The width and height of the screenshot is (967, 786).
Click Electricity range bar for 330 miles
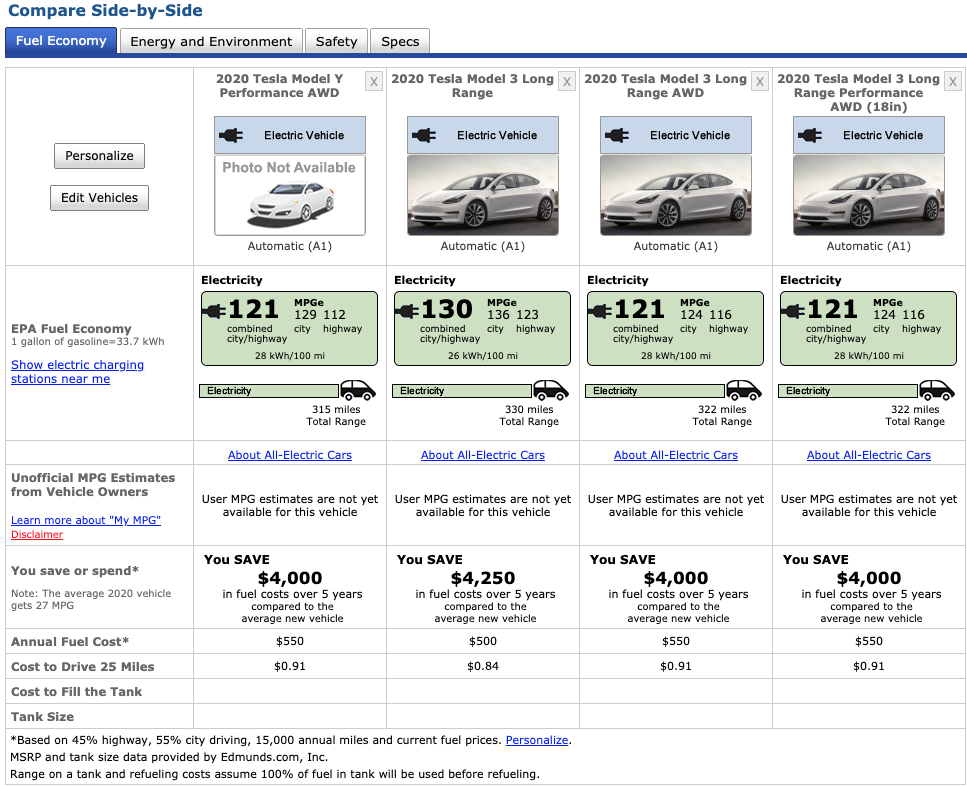(x=462, y=391)
